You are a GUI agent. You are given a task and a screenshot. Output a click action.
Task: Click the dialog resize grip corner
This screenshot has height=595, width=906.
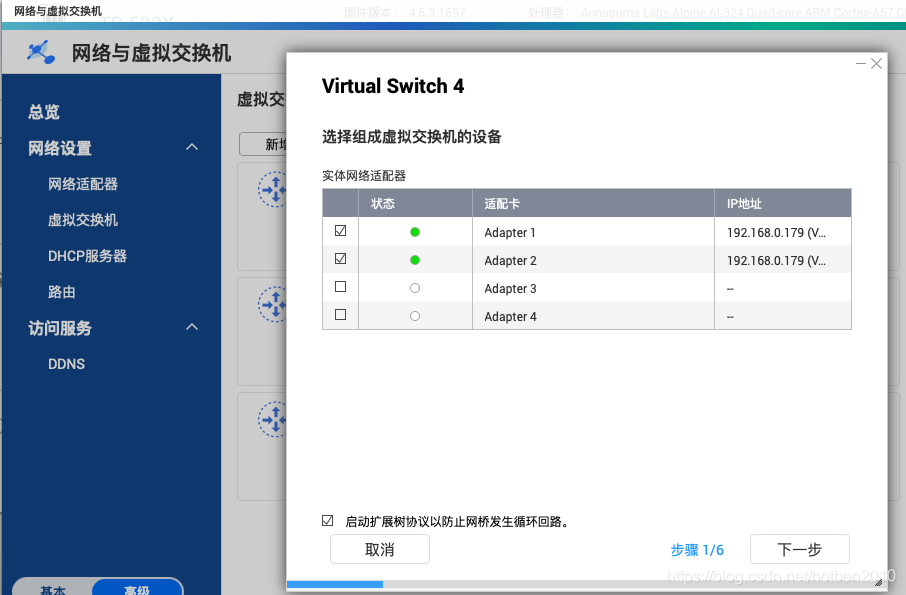click(x=878, y=583)
